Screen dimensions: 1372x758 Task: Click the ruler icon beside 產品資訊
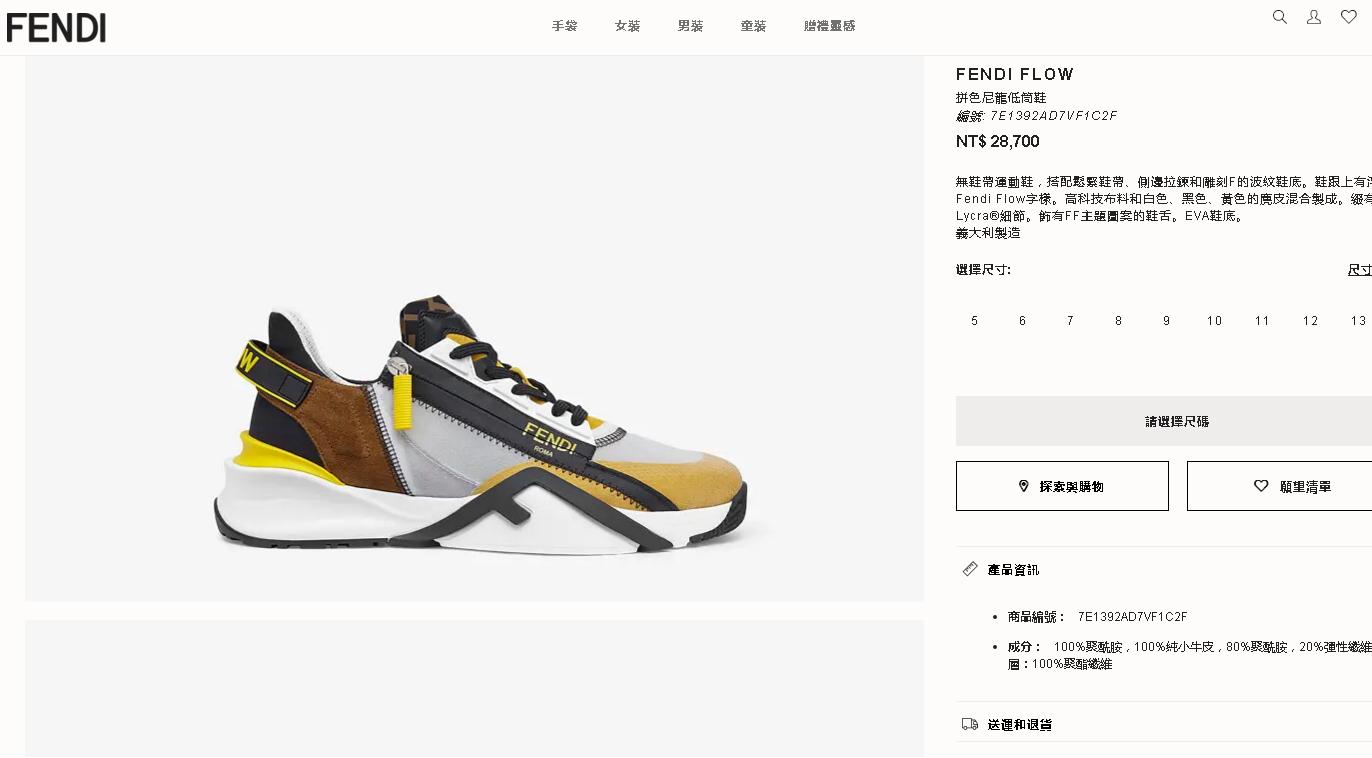click(970, 569)
